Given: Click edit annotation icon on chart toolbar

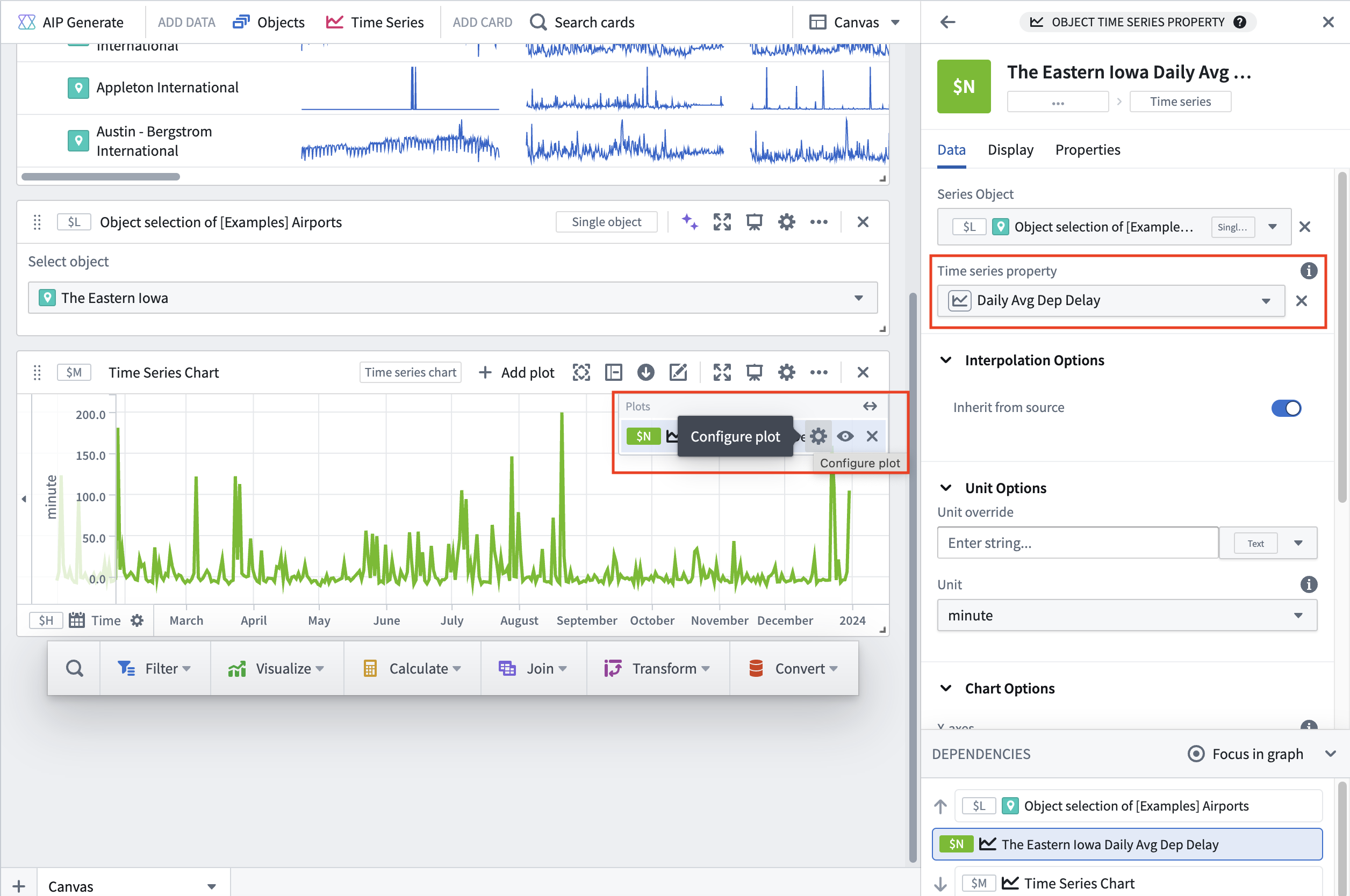Looking at the screenshot, I should pyautogui.click(x=678, y=373).
